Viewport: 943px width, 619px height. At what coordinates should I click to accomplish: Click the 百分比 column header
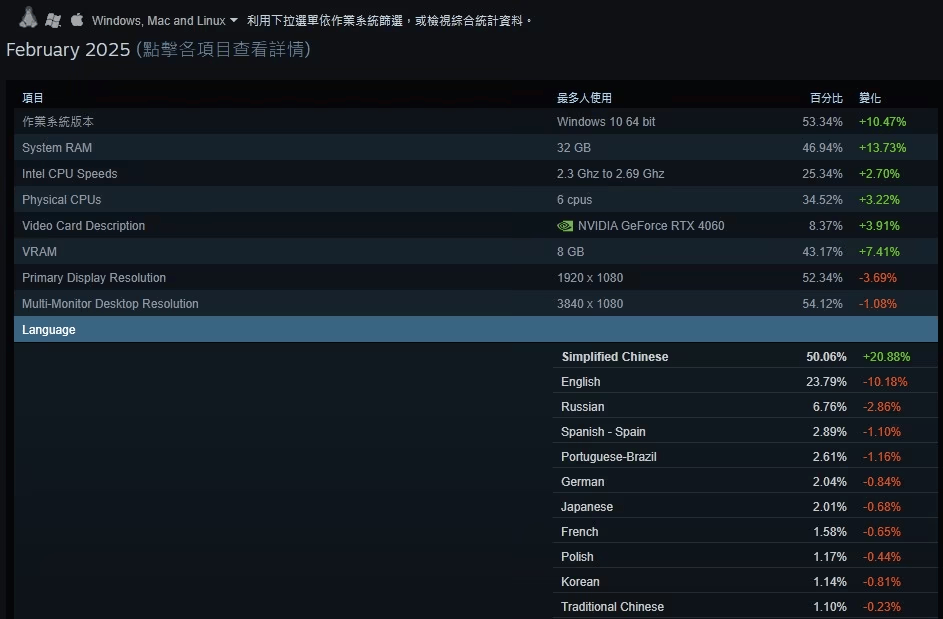pyautogui.click(x=826, y=98)
